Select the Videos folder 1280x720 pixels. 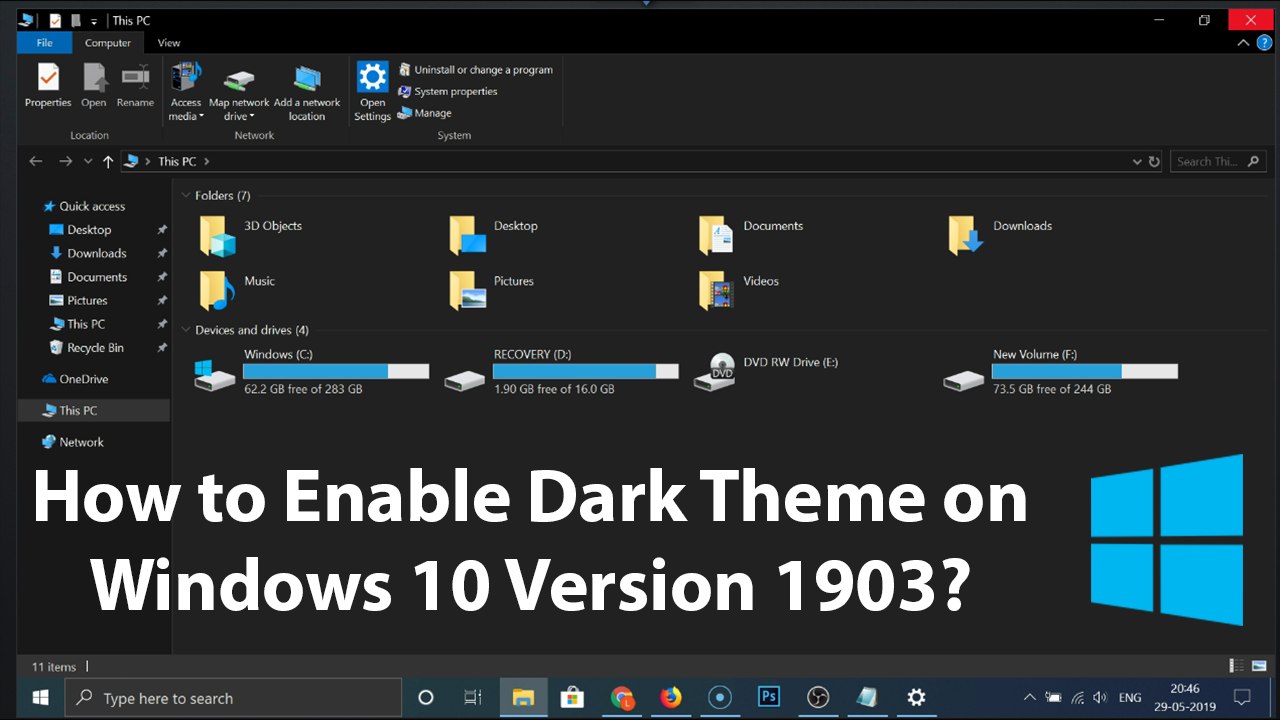click(x=738, y=290)
